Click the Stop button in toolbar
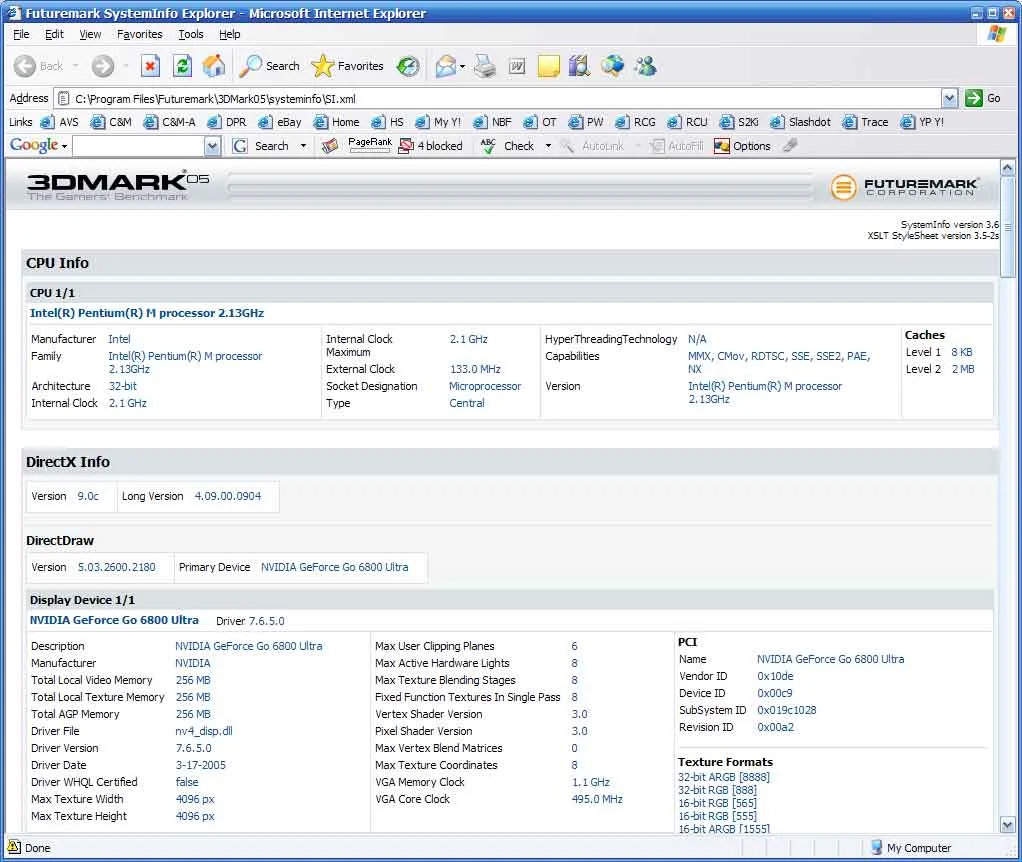Screen dimensions: 1022x862 [x=150, y=67]
